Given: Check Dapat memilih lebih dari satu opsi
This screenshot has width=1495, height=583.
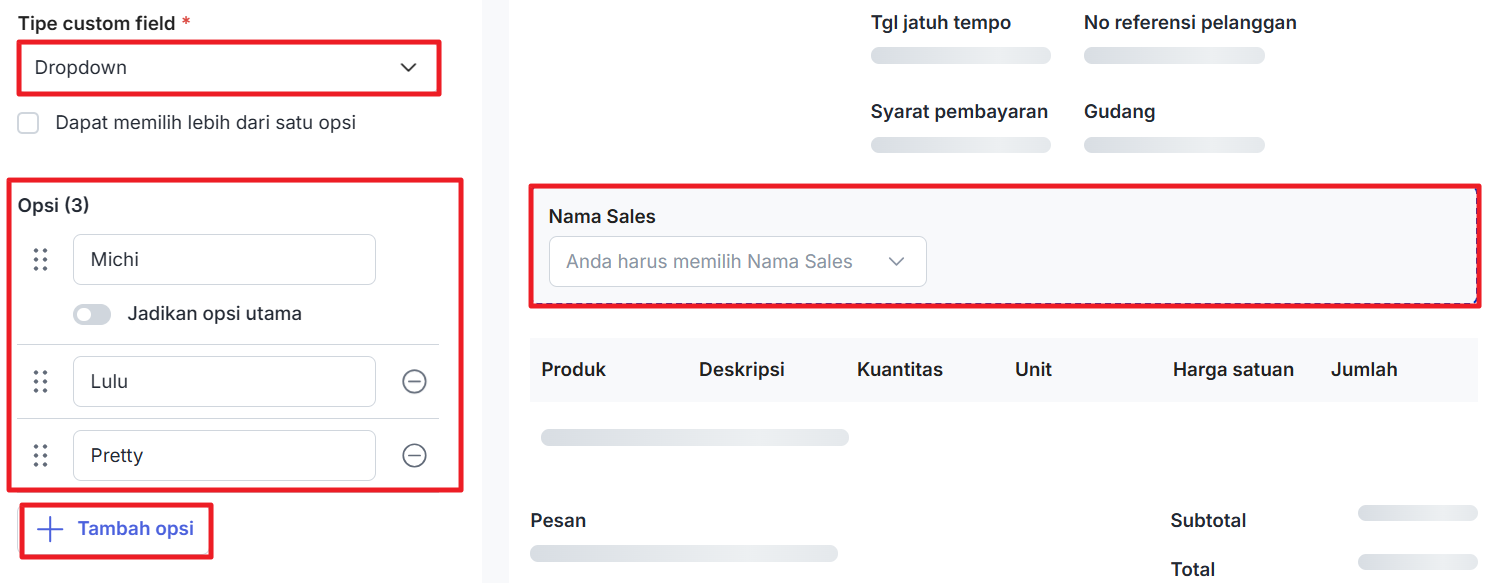Looking at the screenshot, I should coord(29,123).
